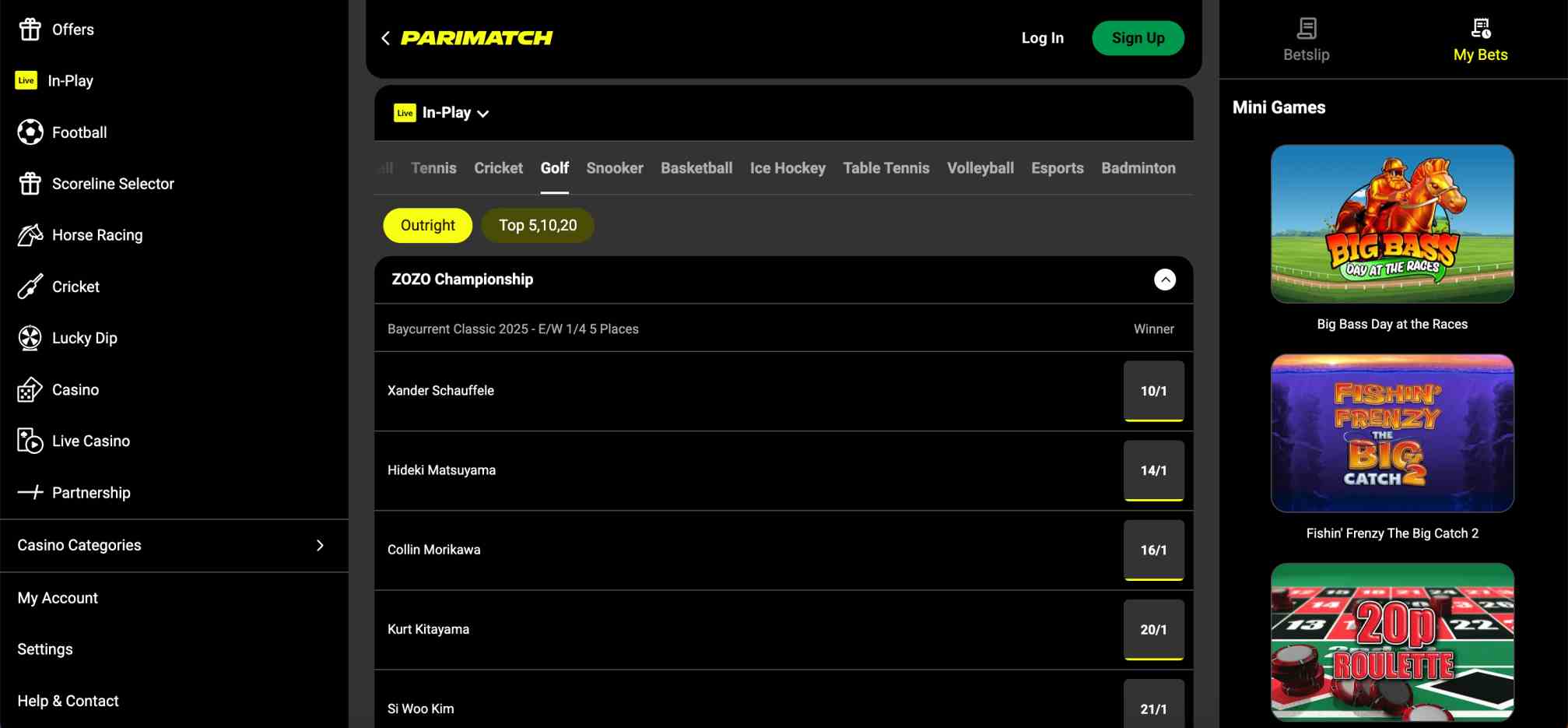
Task: Switch to the Golf tab
Action: pos(555,167)
